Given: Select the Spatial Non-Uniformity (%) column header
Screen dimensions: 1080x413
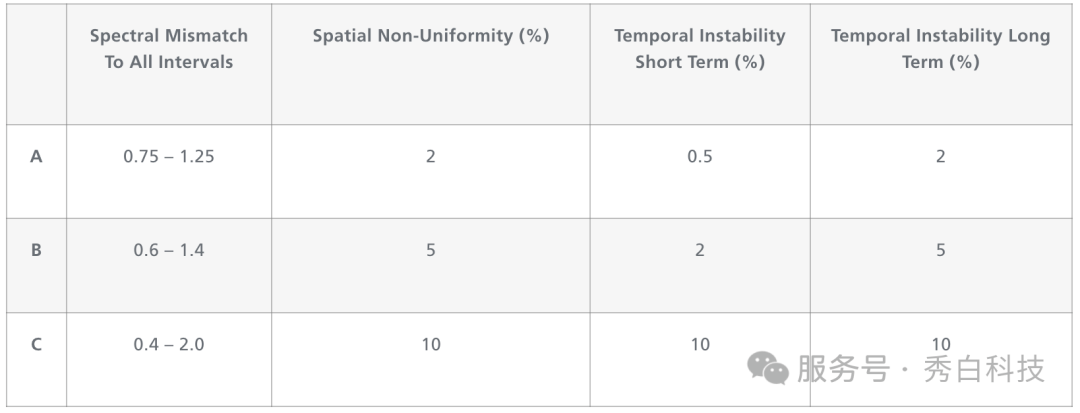Looking at the screenshot, I should point(430,36).
